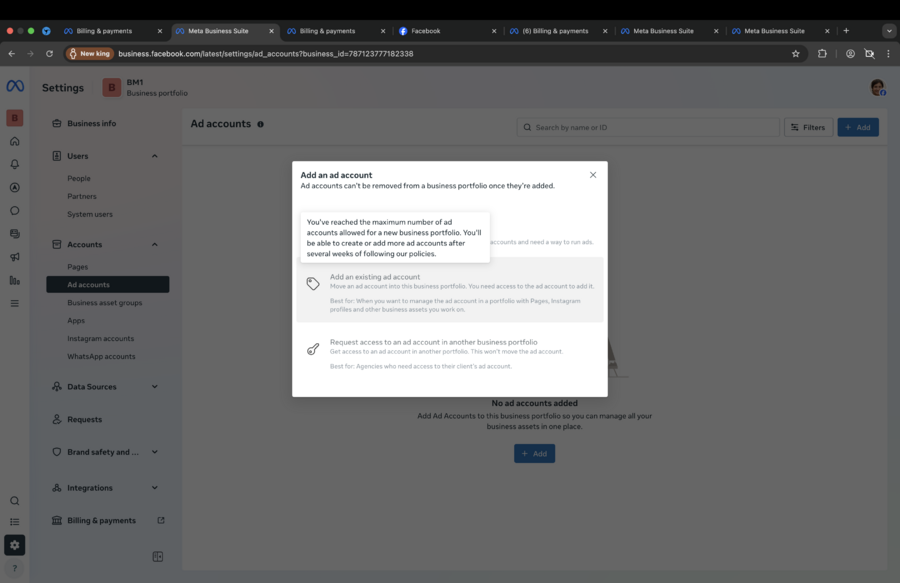
Task: Reload the page with the refresh icon
Action: [49, 54]
